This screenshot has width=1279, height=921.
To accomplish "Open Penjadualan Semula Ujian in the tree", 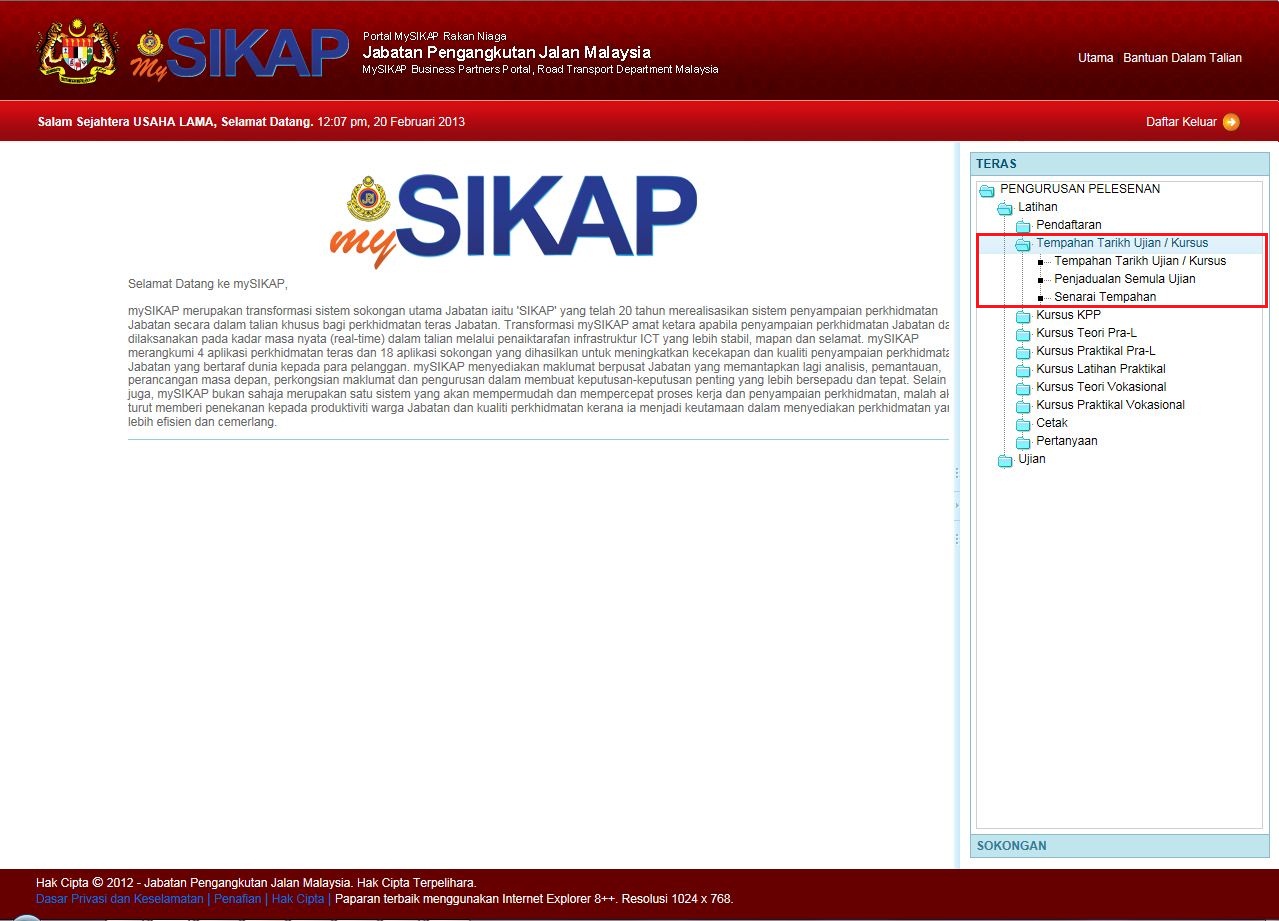I will (1124, 279).
